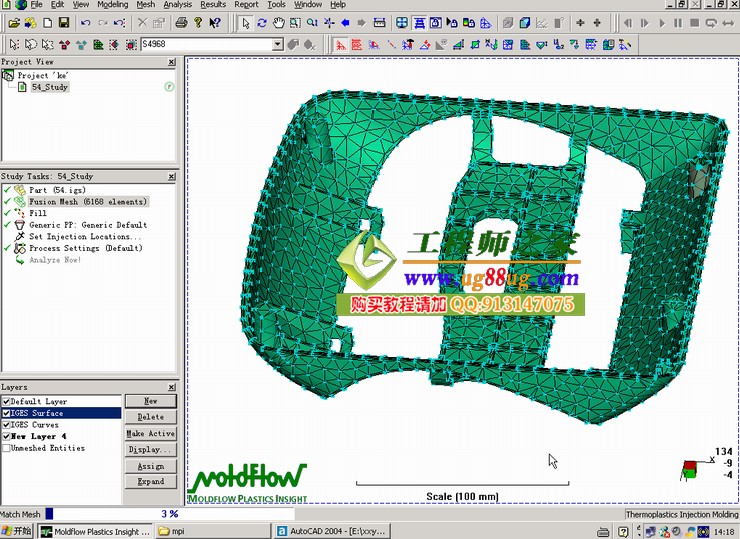Click the Step Back animation button

(628, 23)
